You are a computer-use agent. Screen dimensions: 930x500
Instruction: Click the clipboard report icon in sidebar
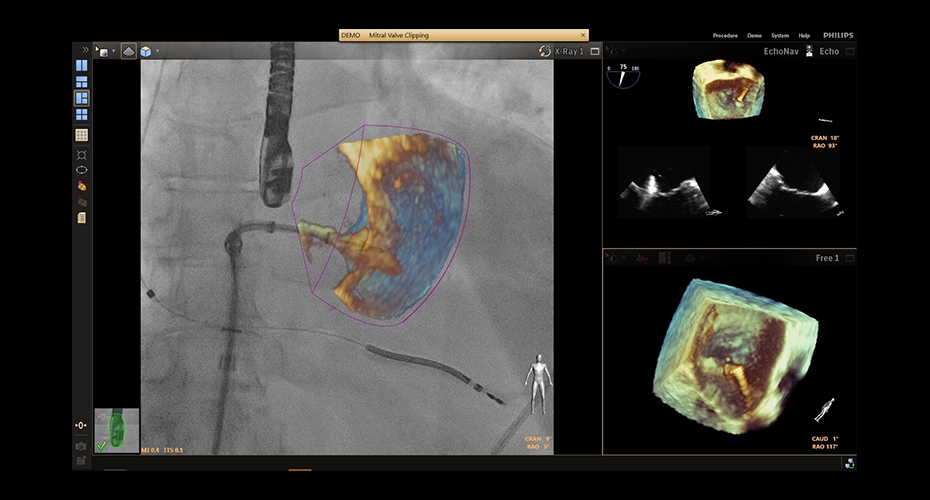(x=81, y=218)
